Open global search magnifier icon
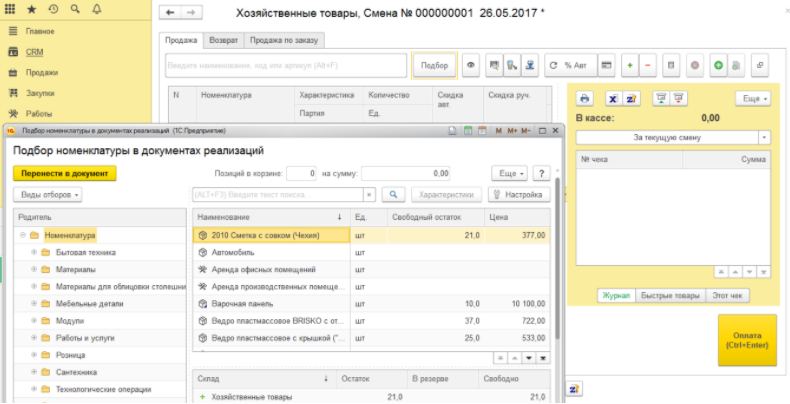Viewport: 790px width, 404px height. (x=75, y=9)
